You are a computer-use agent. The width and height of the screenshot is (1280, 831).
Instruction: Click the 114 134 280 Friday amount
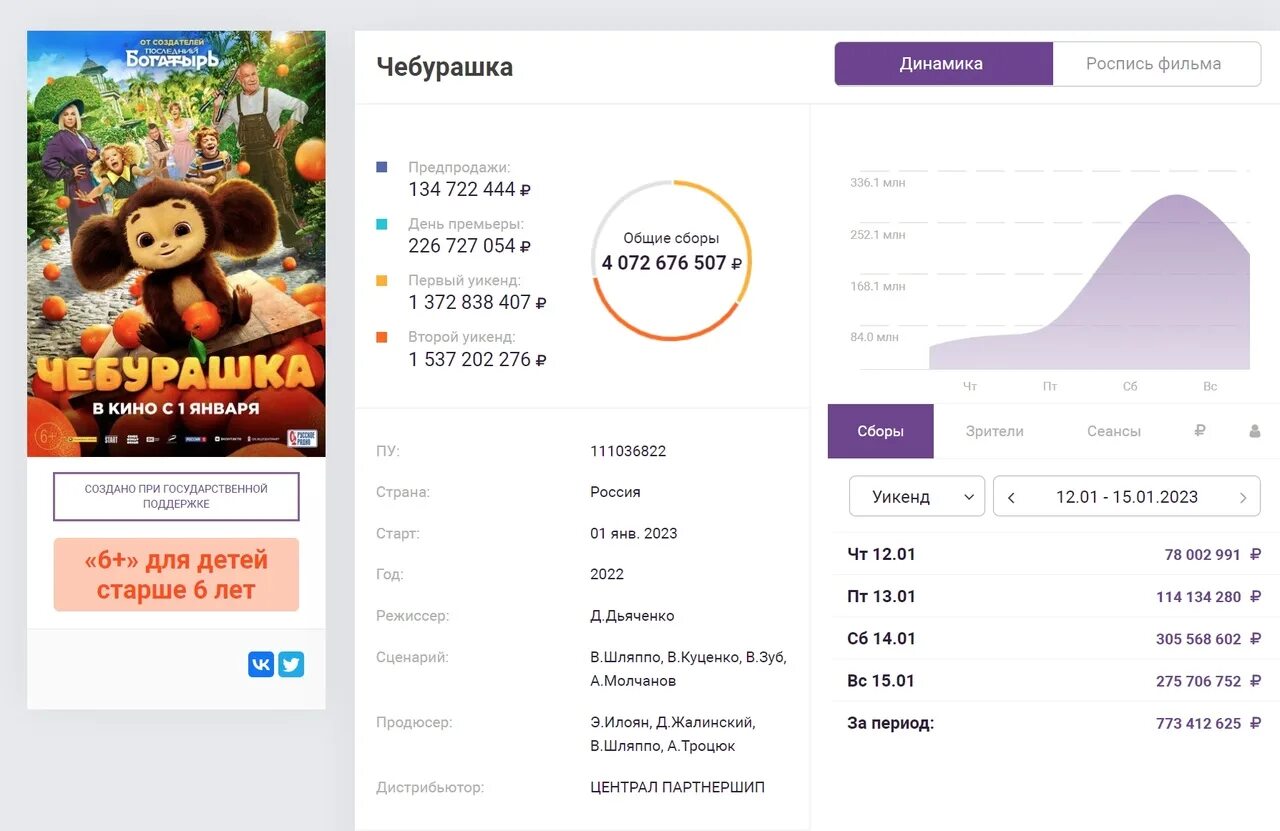tap(1198, 597)
